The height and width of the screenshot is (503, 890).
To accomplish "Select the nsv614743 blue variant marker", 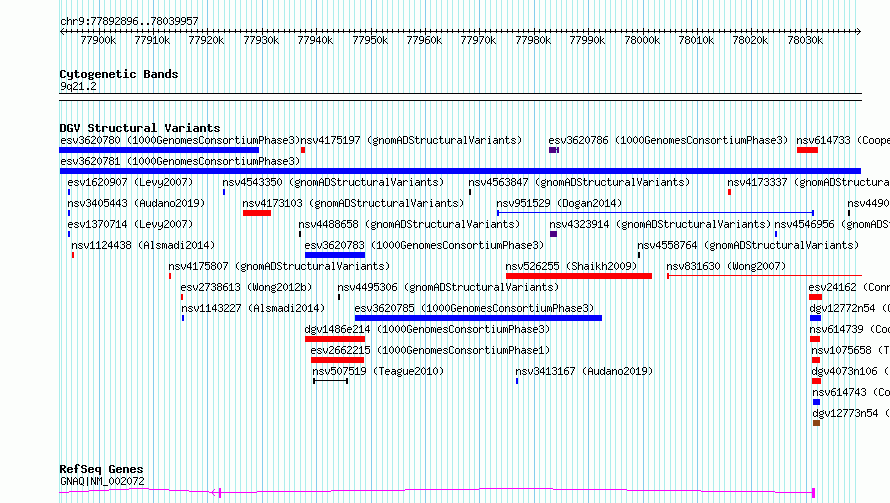I will click(816, 402).
